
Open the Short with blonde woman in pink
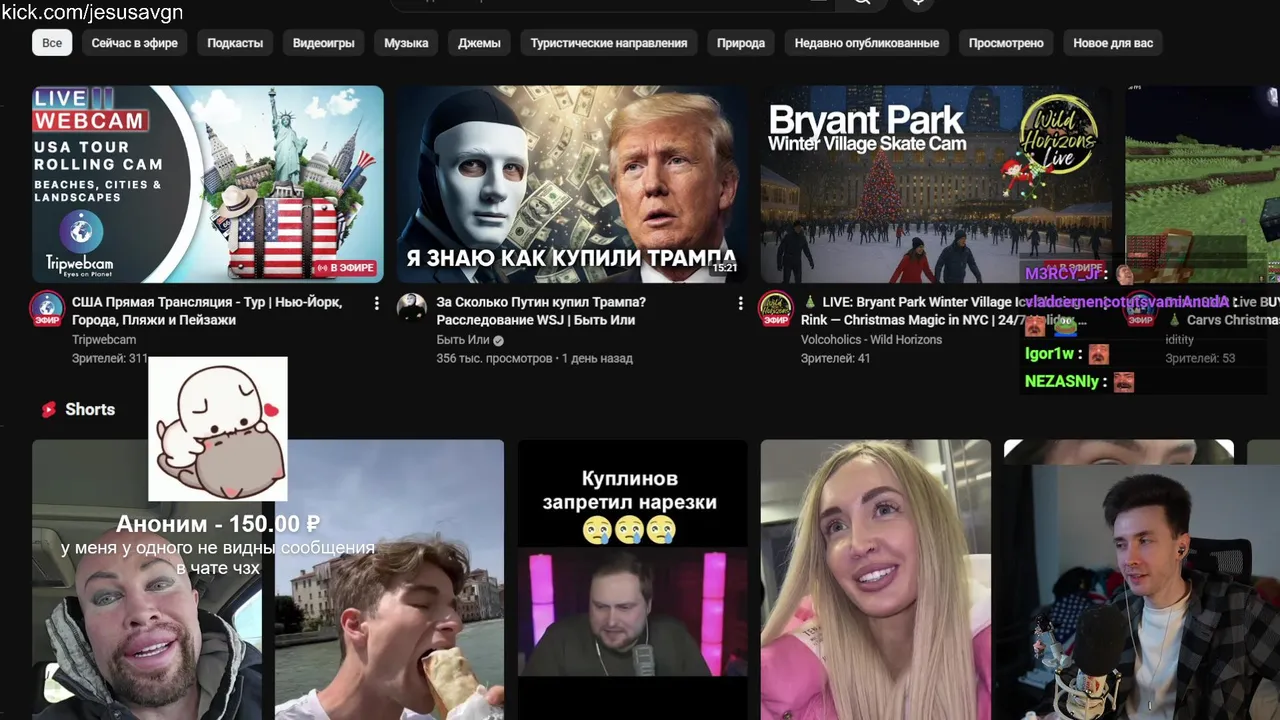tap(875, 580)
